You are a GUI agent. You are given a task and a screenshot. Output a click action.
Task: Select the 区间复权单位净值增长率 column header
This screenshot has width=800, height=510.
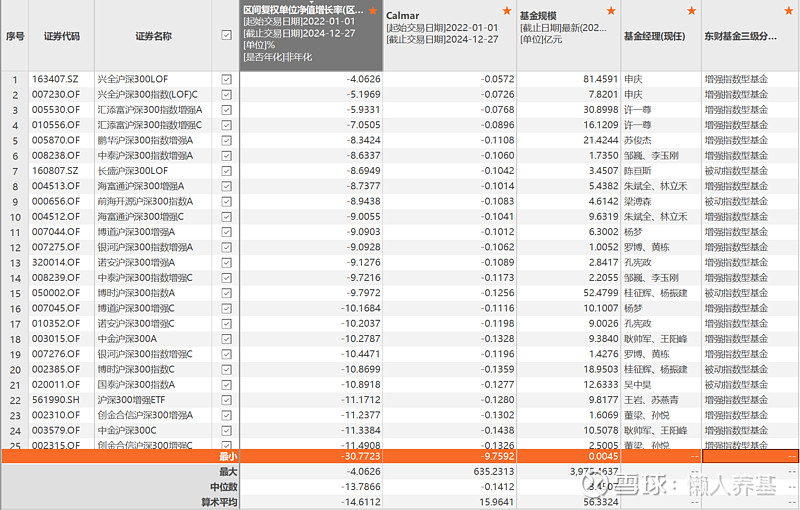click(311, 36)
